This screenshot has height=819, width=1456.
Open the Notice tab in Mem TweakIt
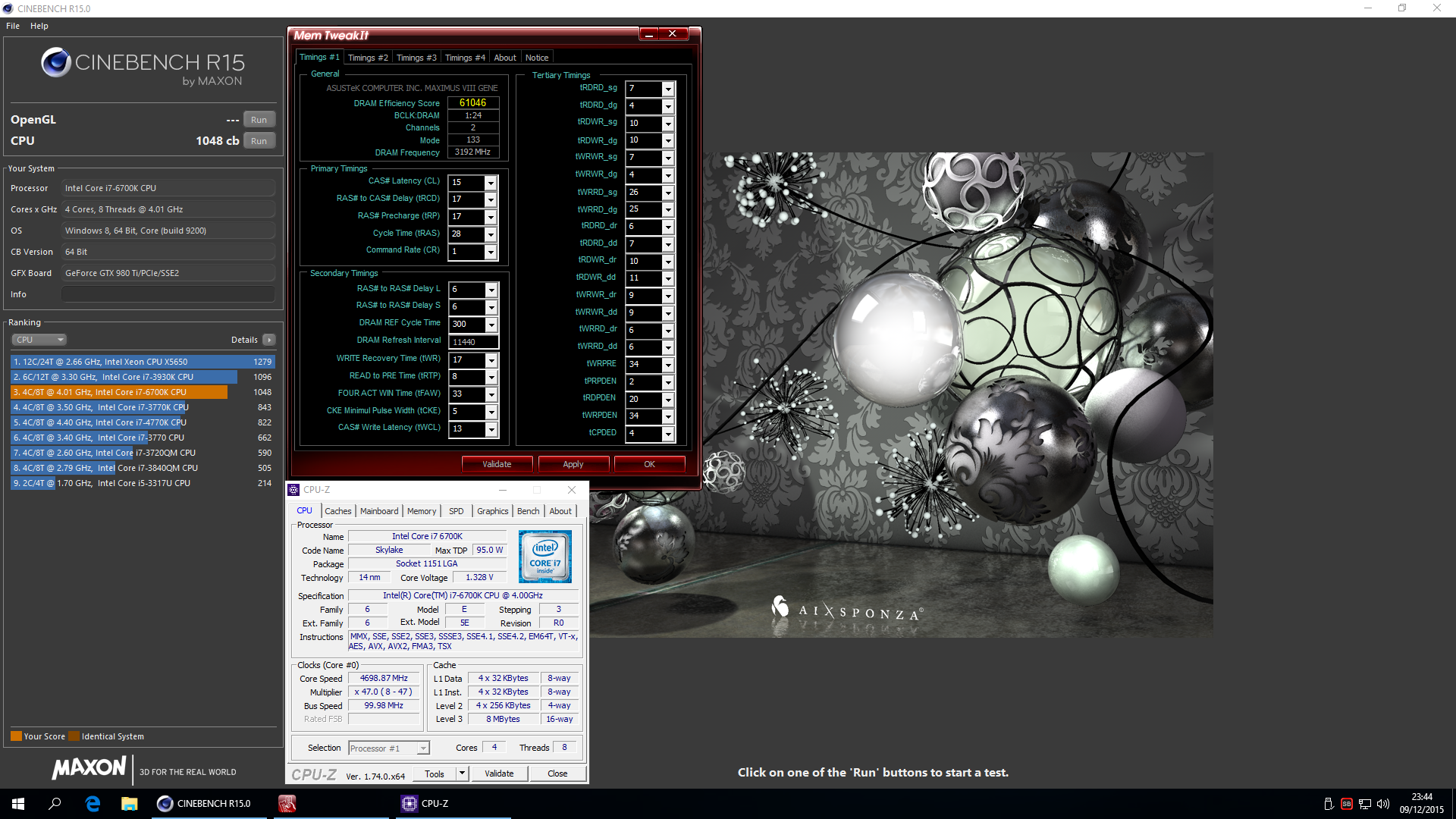click(537, 58)
